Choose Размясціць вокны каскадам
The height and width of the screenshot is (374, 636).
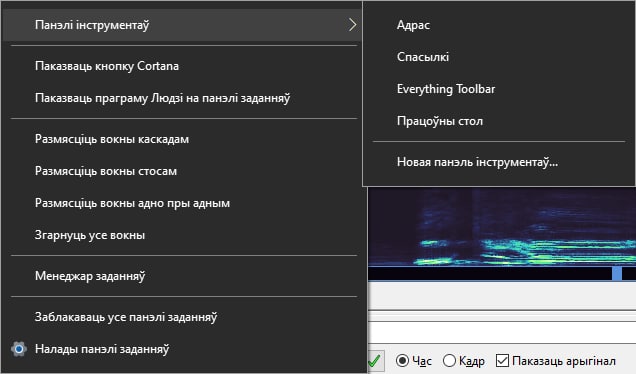pyautogui.click(x=181, y=139)
